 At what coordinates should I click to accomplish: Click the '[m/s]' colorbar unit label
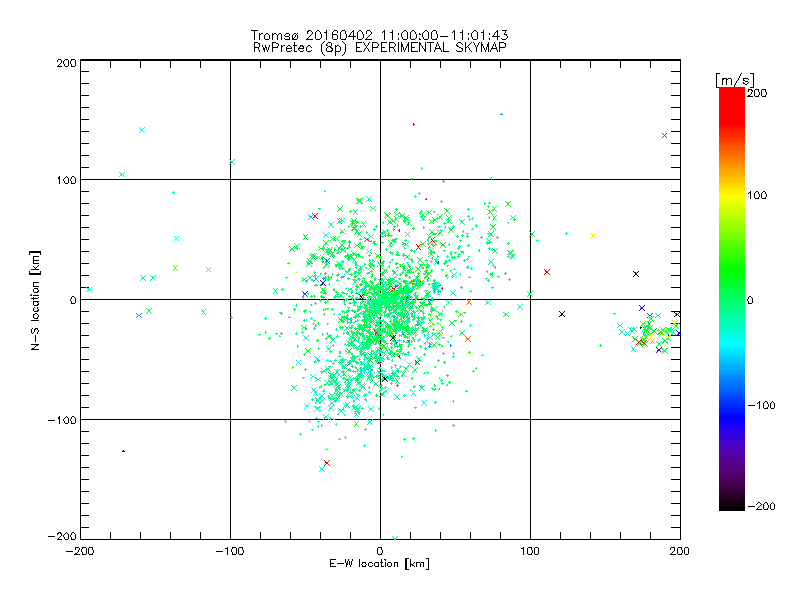pyautogui.click(x=735, y=80)
